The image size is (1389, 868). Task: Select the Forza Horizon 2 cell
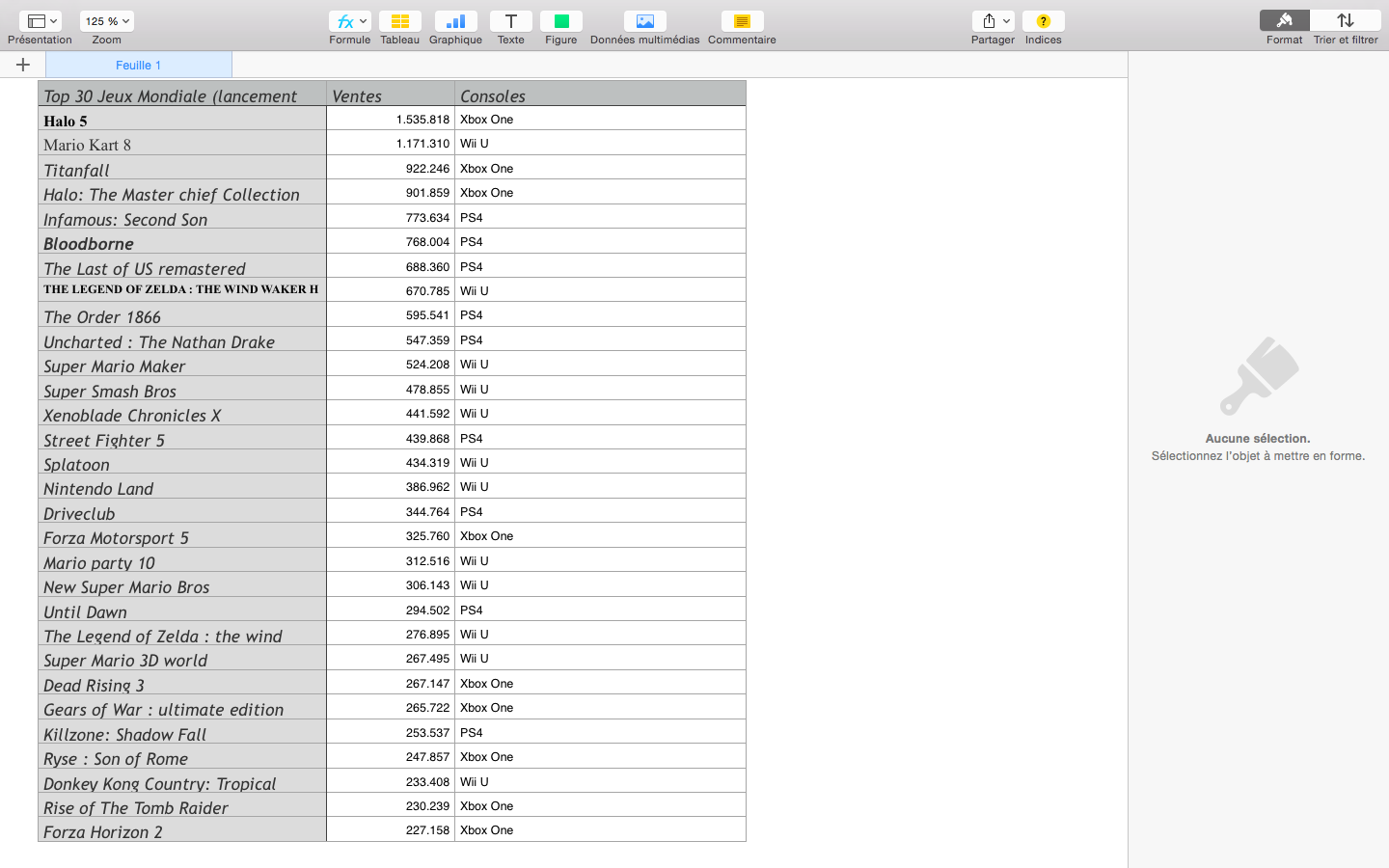pos(182,829)
